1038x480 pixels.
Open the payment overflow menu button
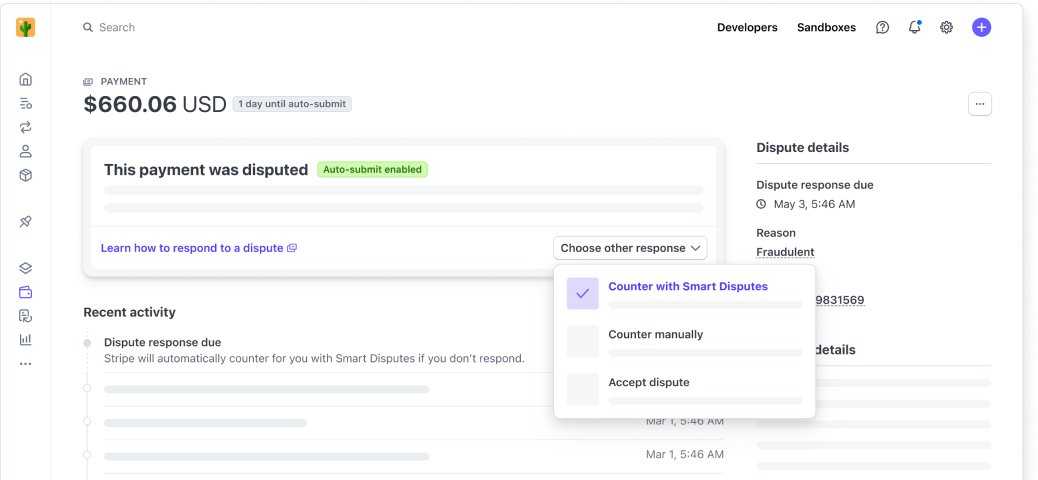coord(979,104)
